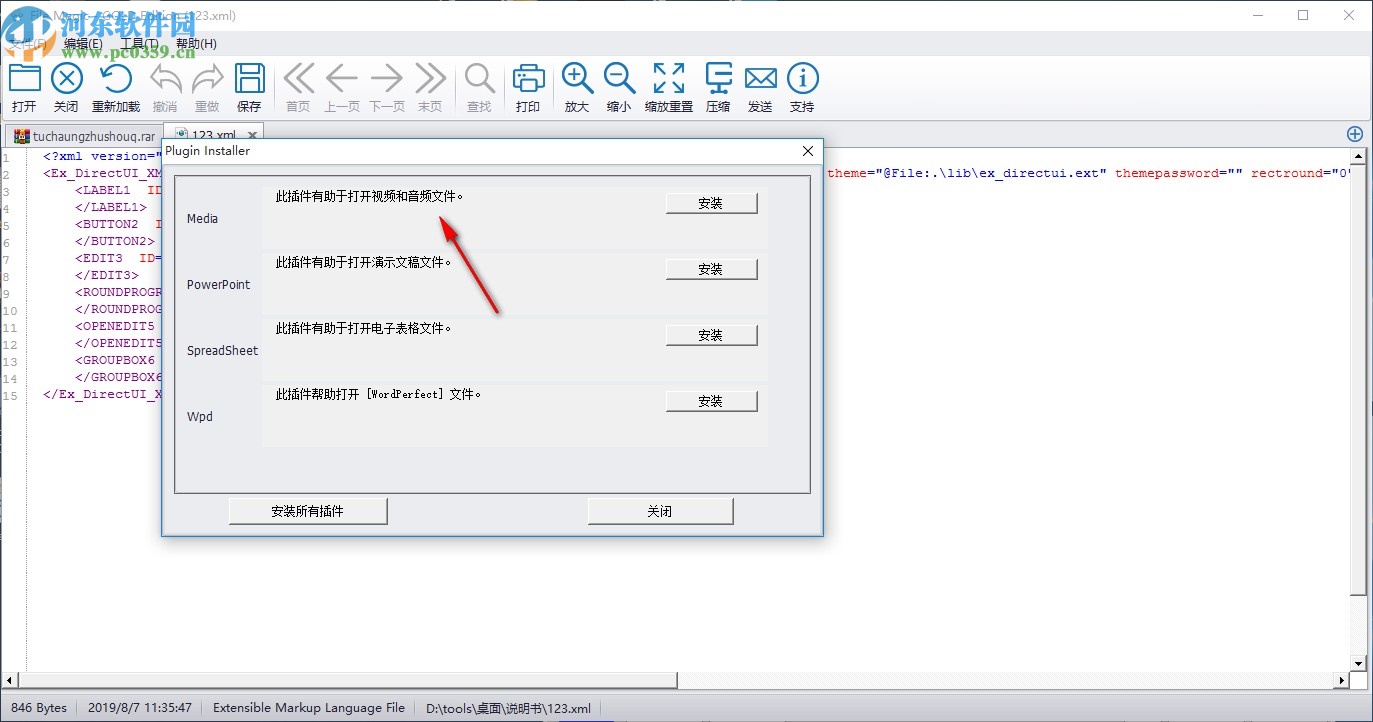Go to next page with 下一页

click(387, 79)
